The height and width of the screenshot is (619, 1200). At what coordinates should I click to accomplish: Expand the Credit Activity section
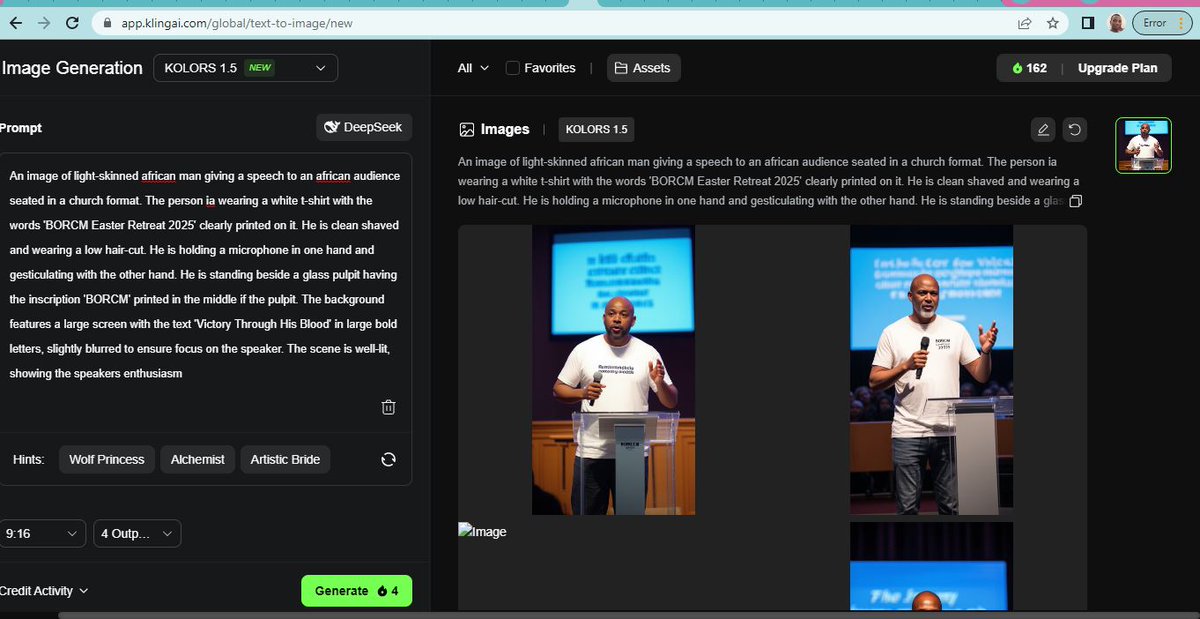pyautogui.click(x=44, y=591)
